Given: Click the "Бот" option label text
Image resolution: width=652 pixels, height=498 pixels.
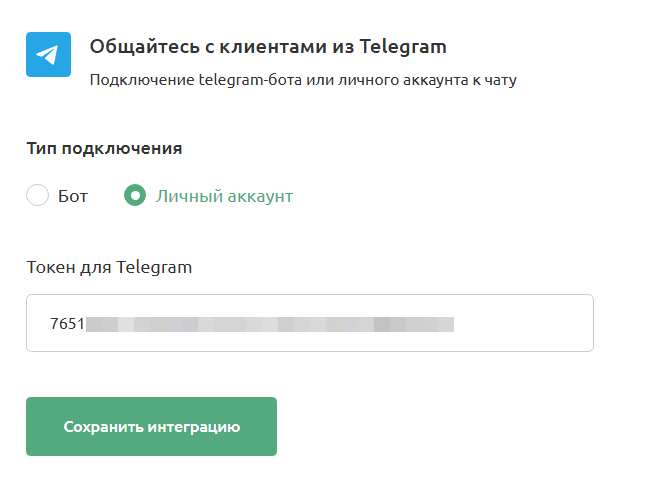Looking at the screenshot, I should (73, 196).
